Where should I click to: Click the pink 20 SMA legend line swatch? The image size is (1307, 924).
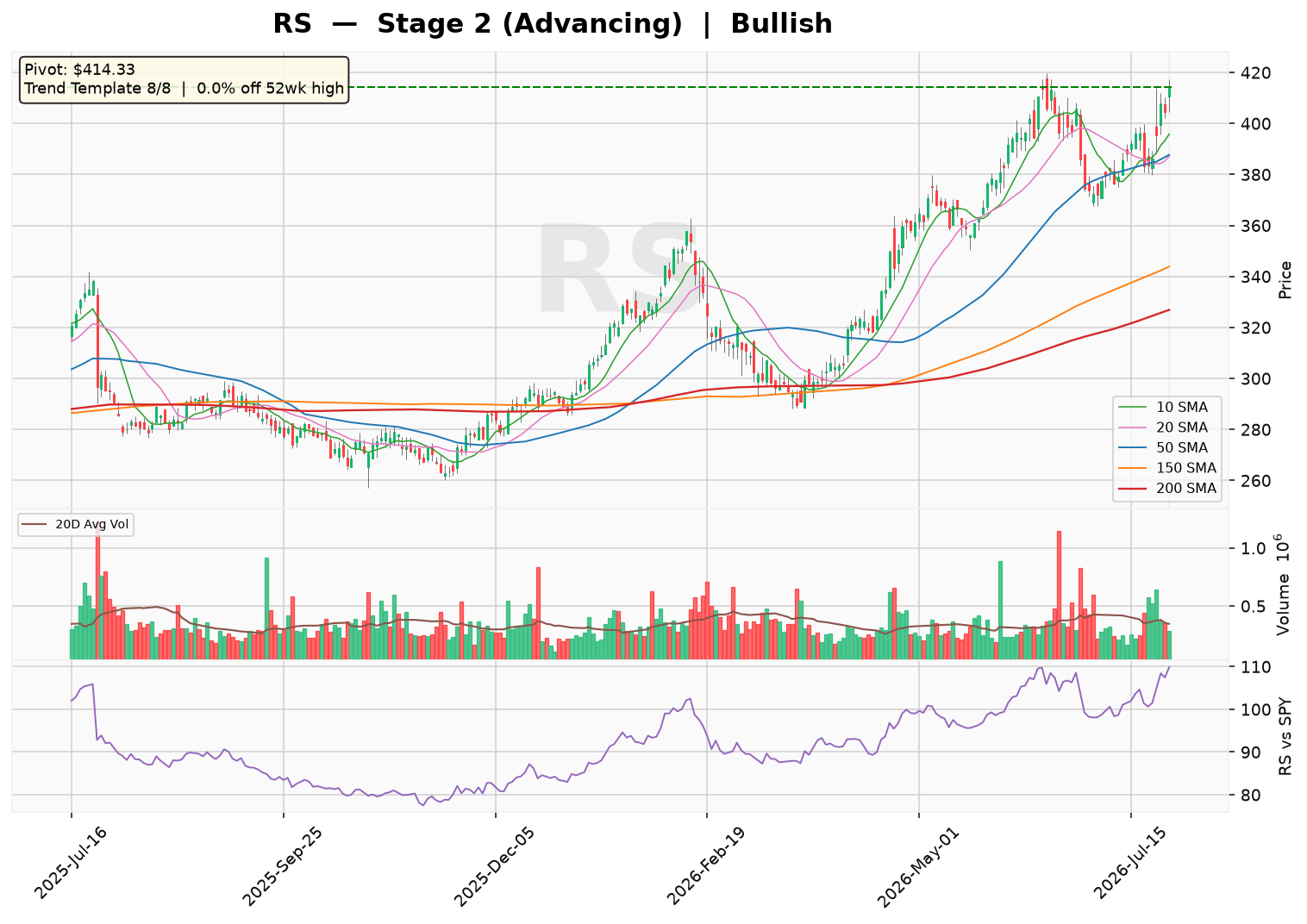(1134, 428)
